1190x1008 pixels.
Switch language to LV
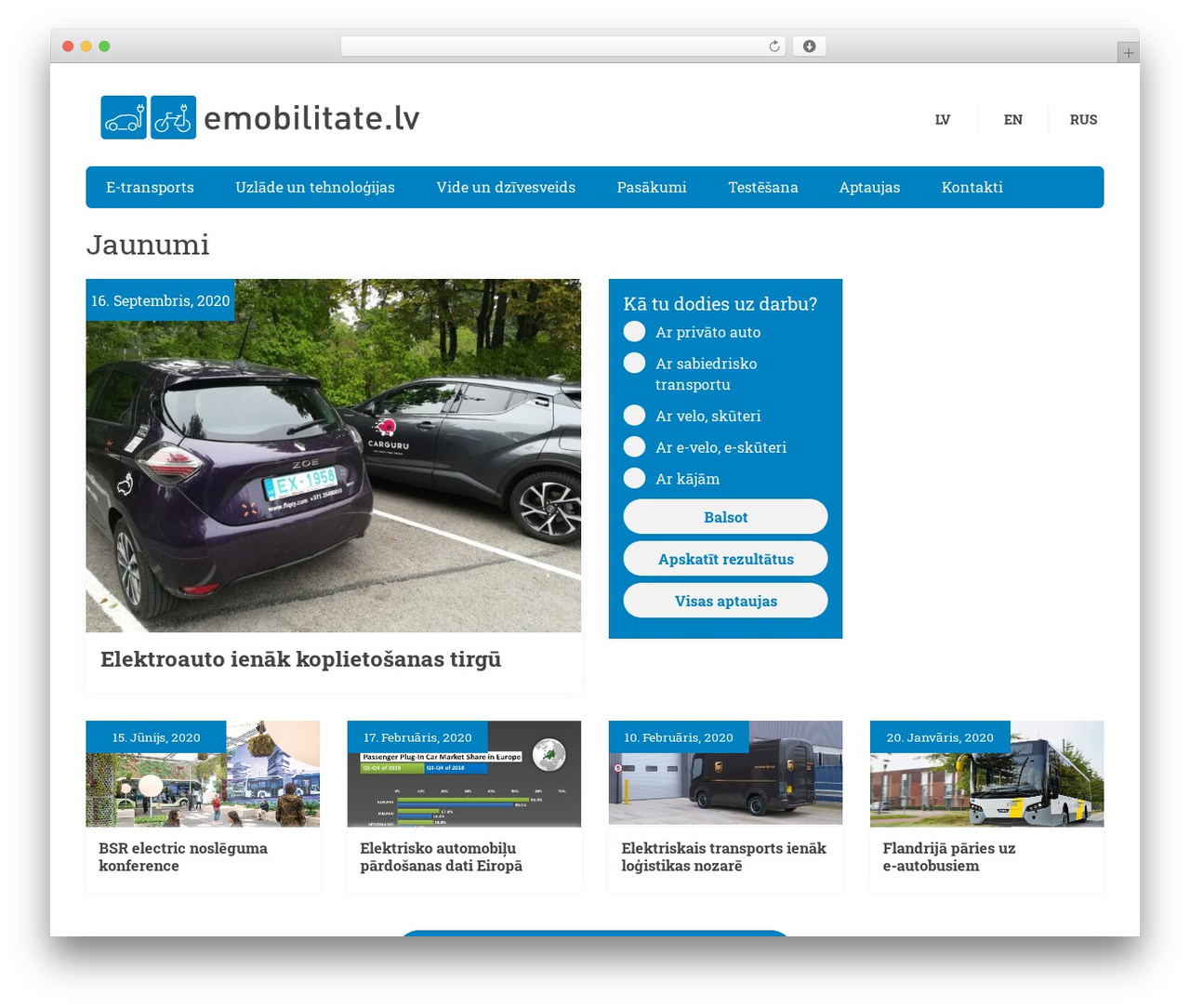943,119
